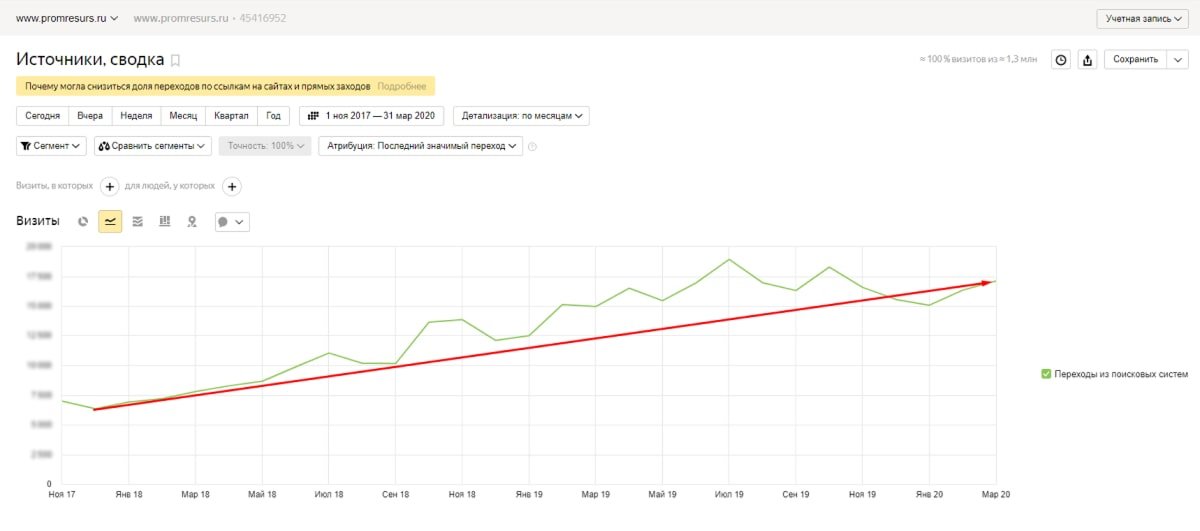Switch to pie chart view

[x=84, y=221]
